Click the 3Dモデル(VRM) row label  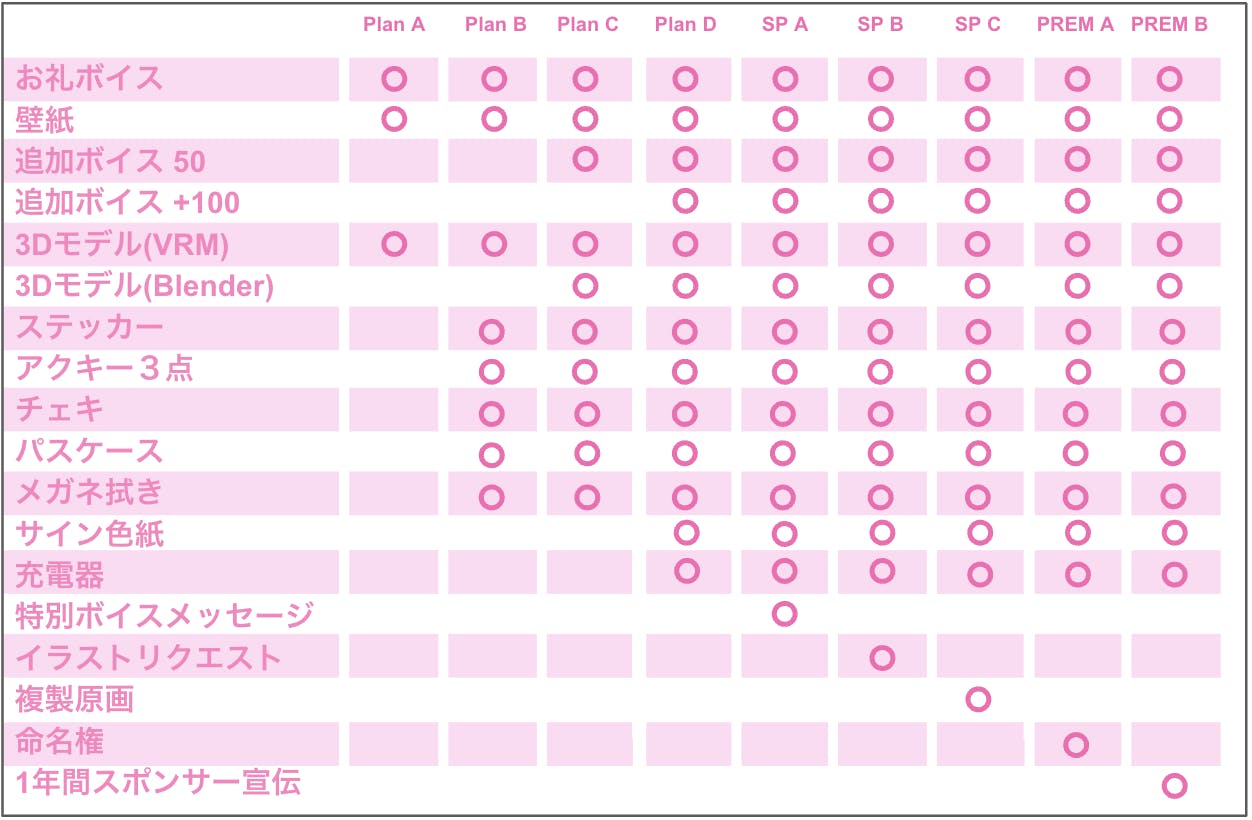pos(122,245)
